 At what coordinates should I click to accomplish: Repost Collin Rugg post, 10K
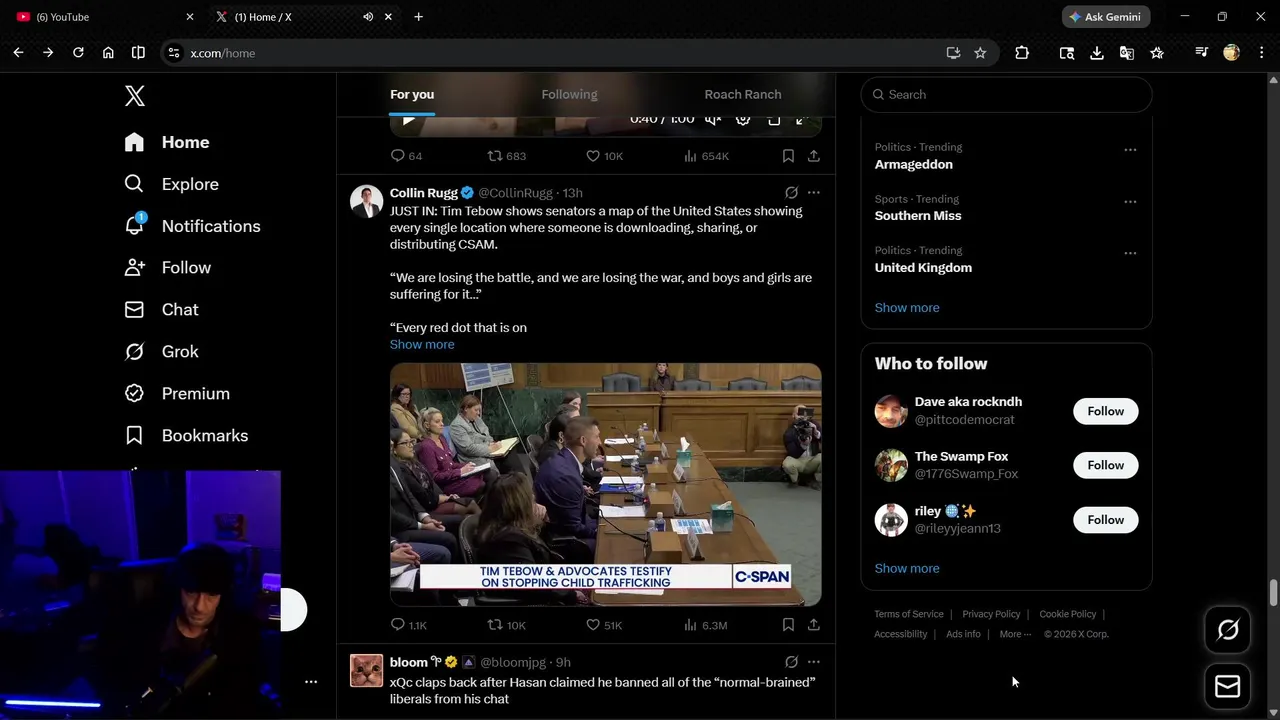tap(506, 625)
